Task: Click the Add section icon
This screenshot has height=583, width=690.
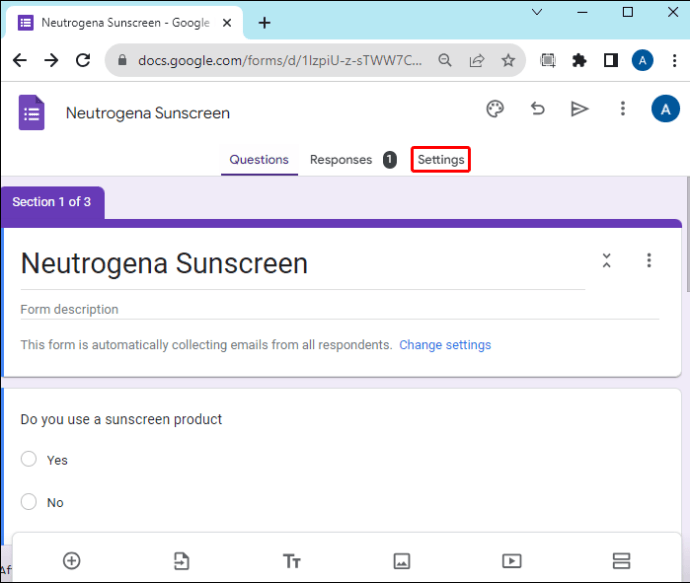Action: pos(621,561)
